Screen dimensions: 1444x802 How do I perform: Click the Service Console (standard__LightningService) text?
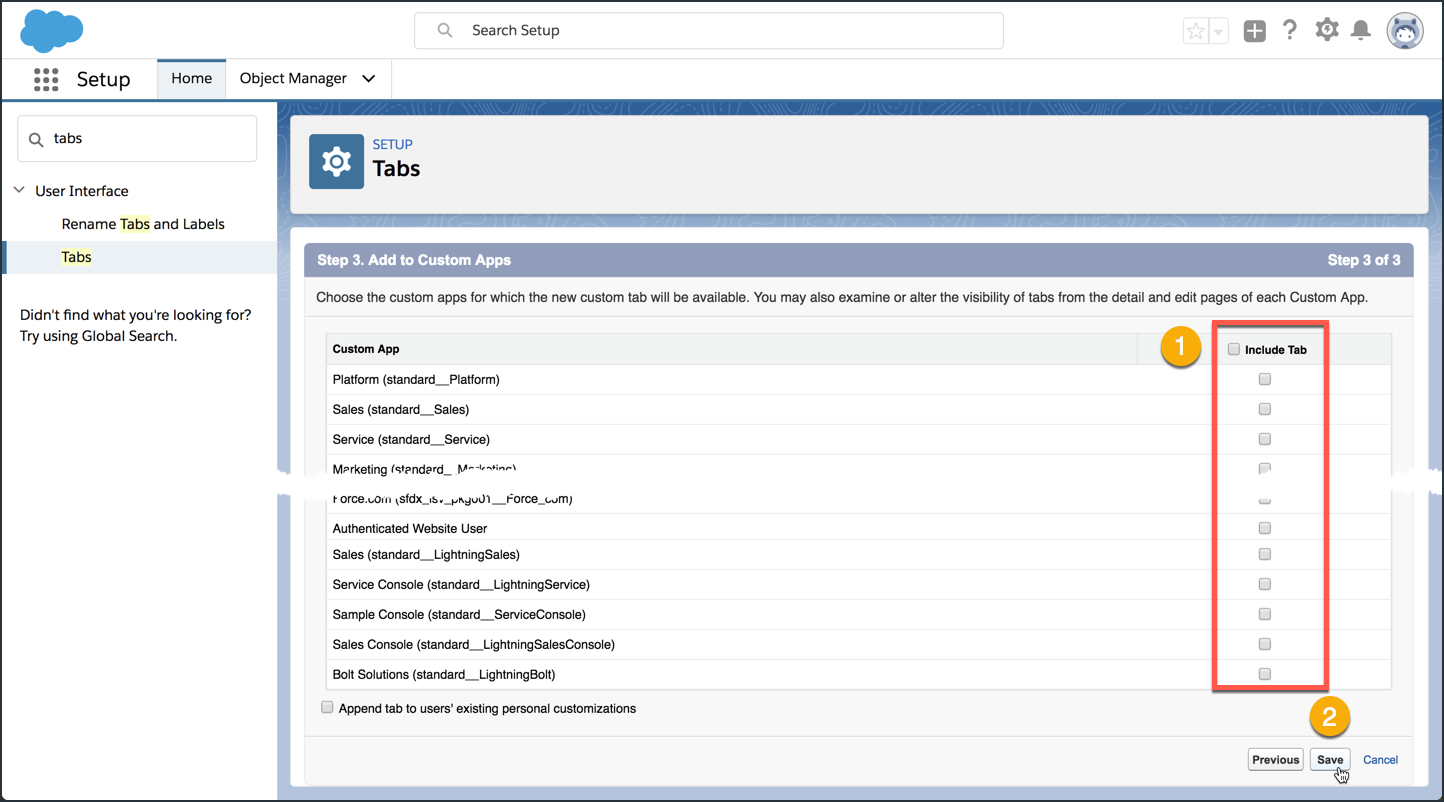coord(461,585)
